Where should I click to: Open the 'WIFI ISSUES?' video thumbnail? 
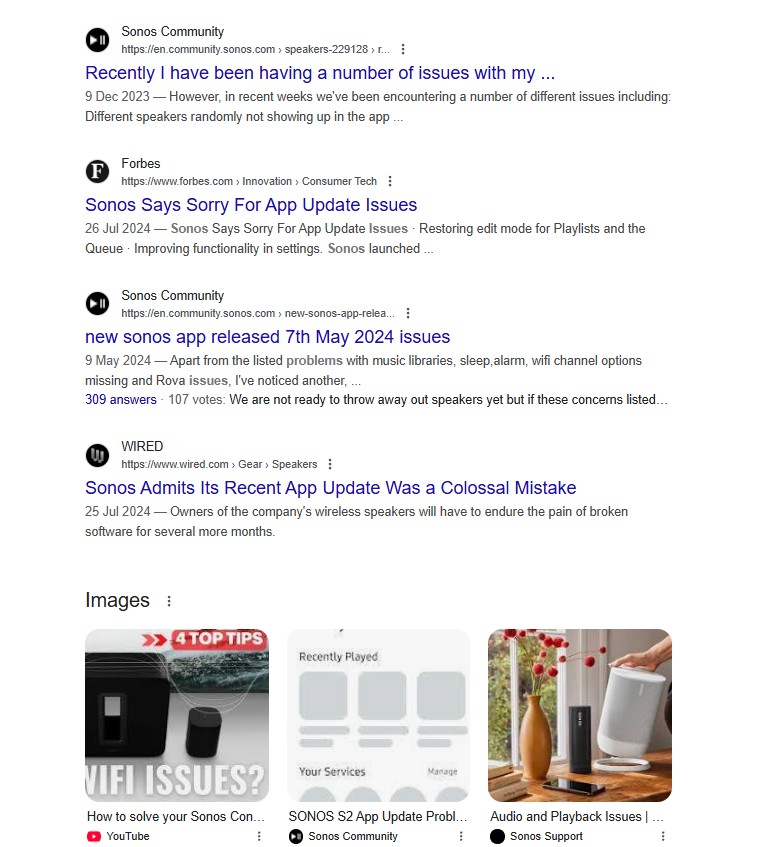click(177, 715)
